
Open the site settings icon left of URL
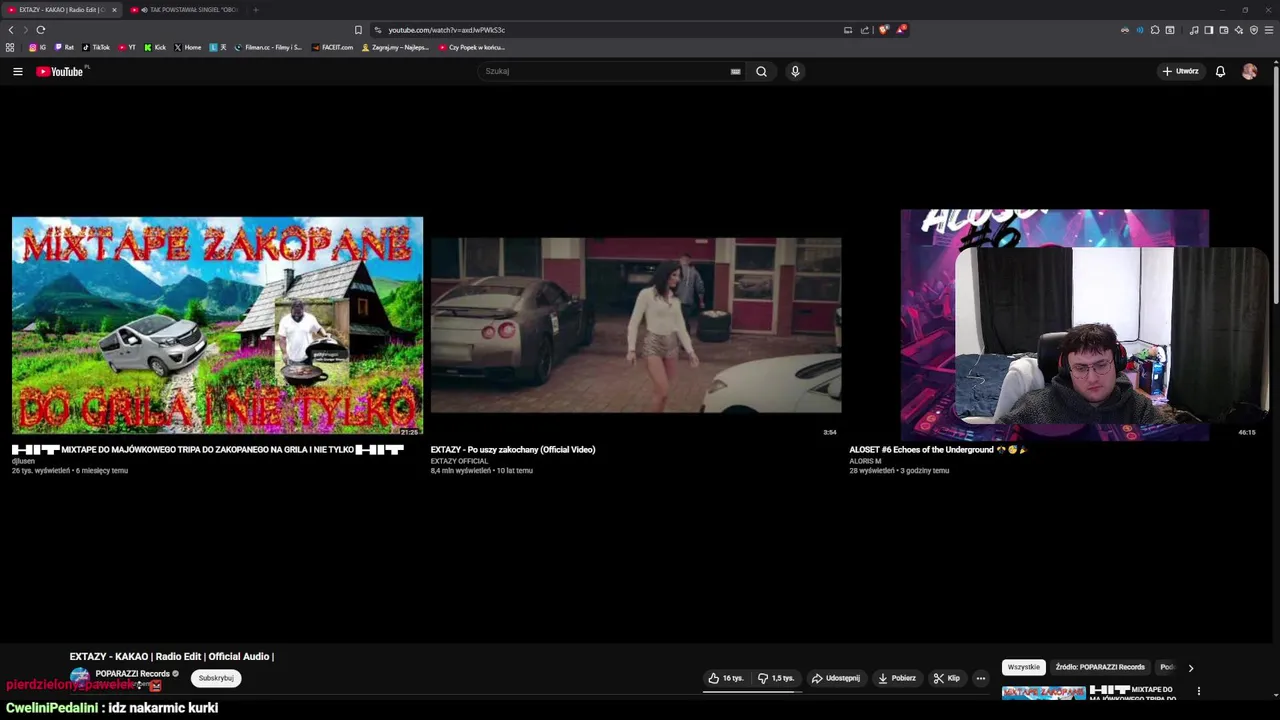click(377, 30)
